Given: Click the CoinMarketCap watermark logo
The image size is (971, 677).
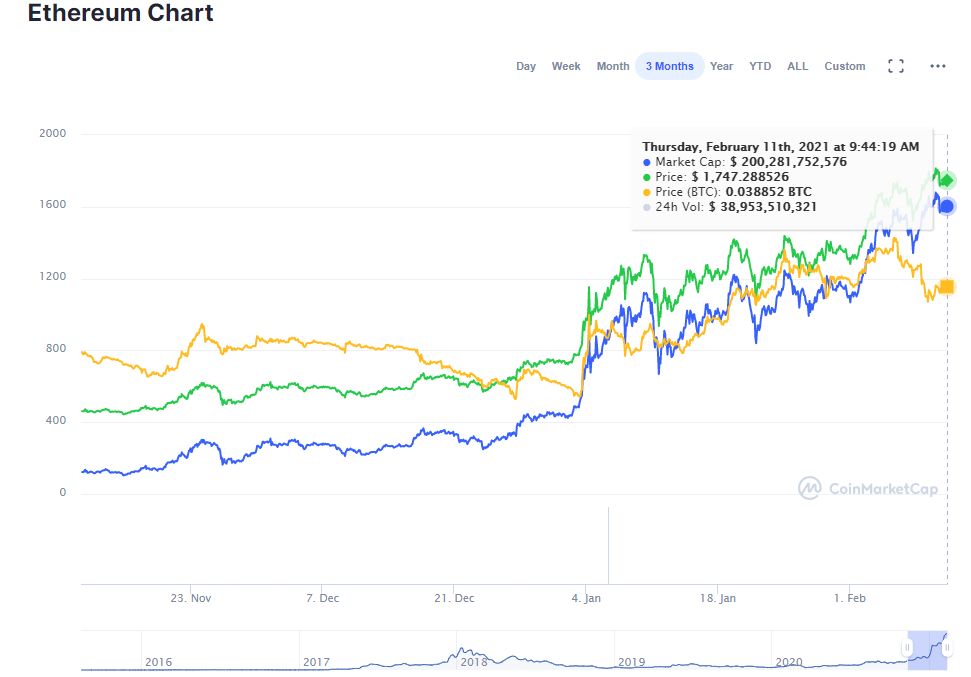Looking at the screenshot, I should tap(868, 488).
